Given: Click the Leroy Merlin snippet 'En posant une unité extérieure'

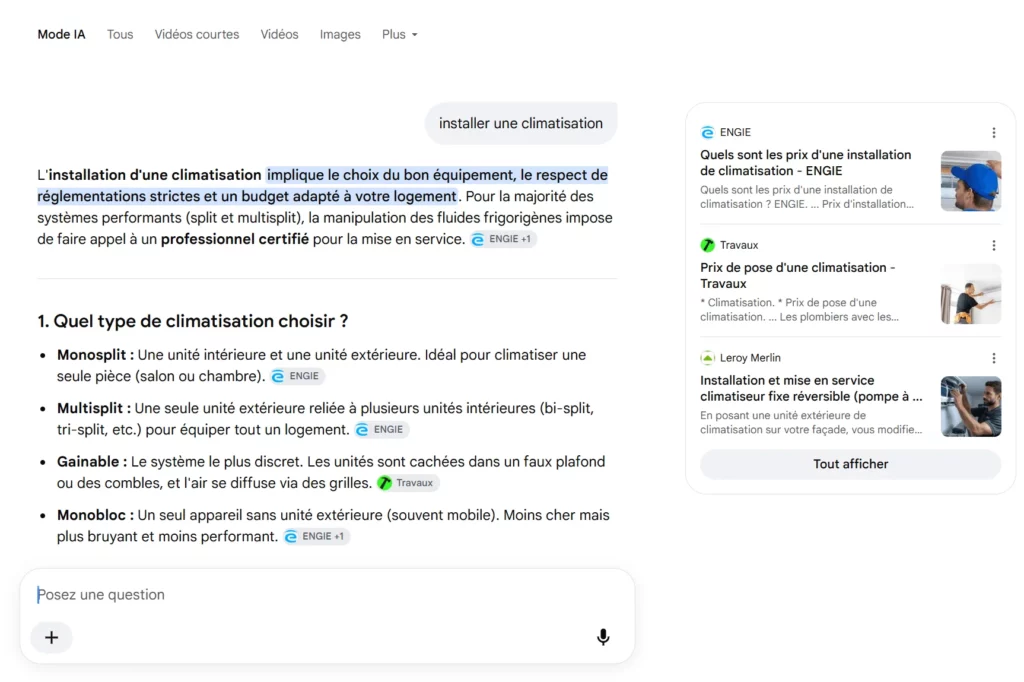Looking at the screenshot, I should click(811, 423).
